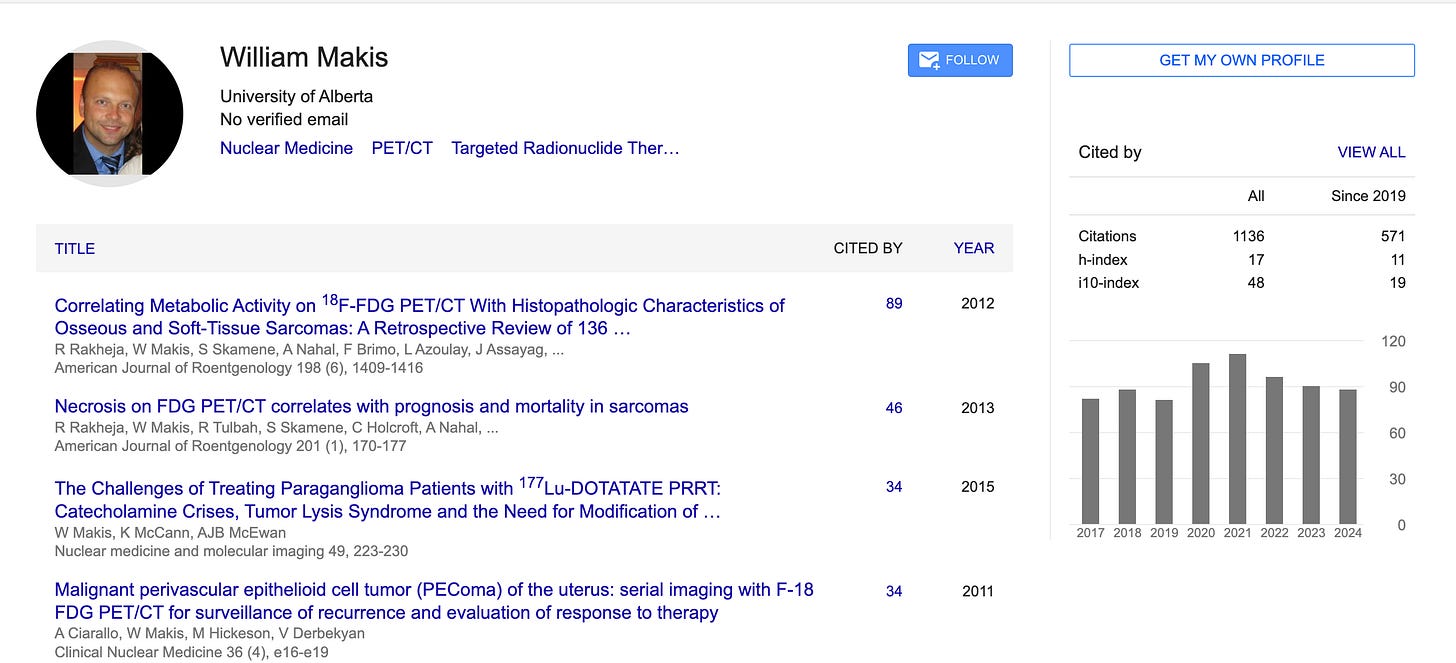This screenshot has width=1456, height=663.
Task: Open citation count 46
Action: click(x=894, y=407)
